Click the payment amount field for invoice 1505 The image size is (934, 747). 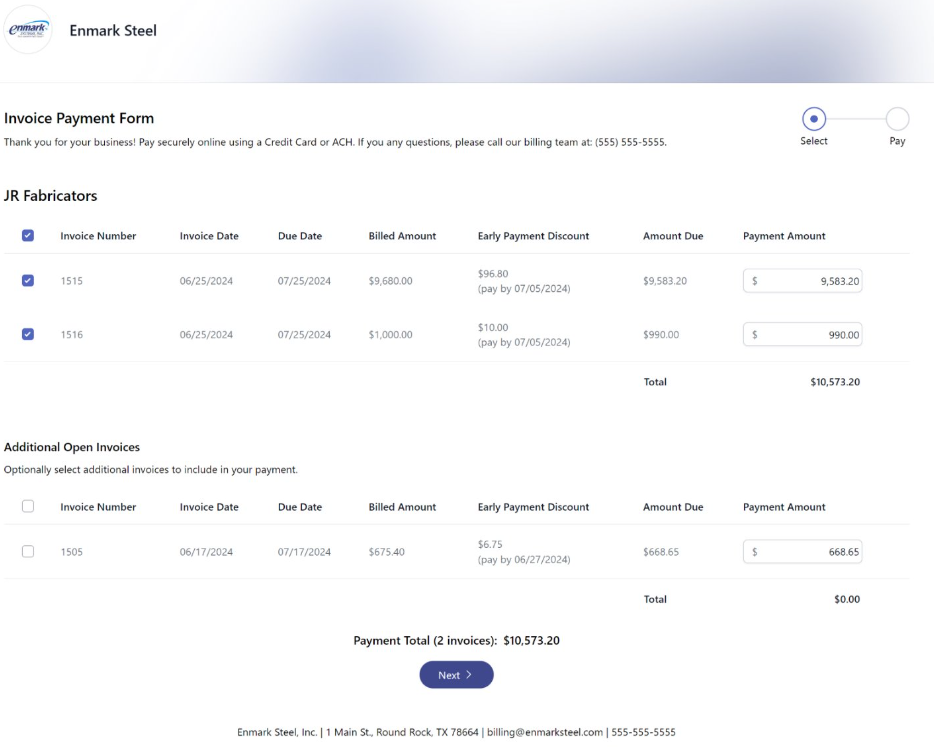click(802, 551)
